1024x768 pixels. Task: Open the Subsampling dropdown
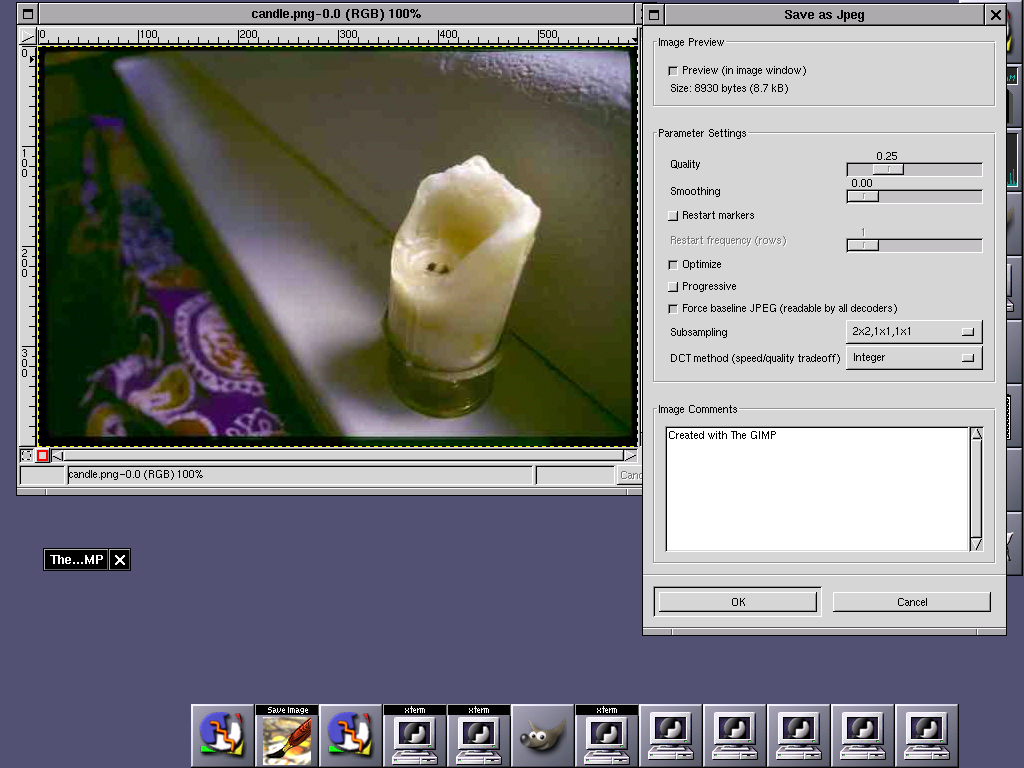point(914,332)
